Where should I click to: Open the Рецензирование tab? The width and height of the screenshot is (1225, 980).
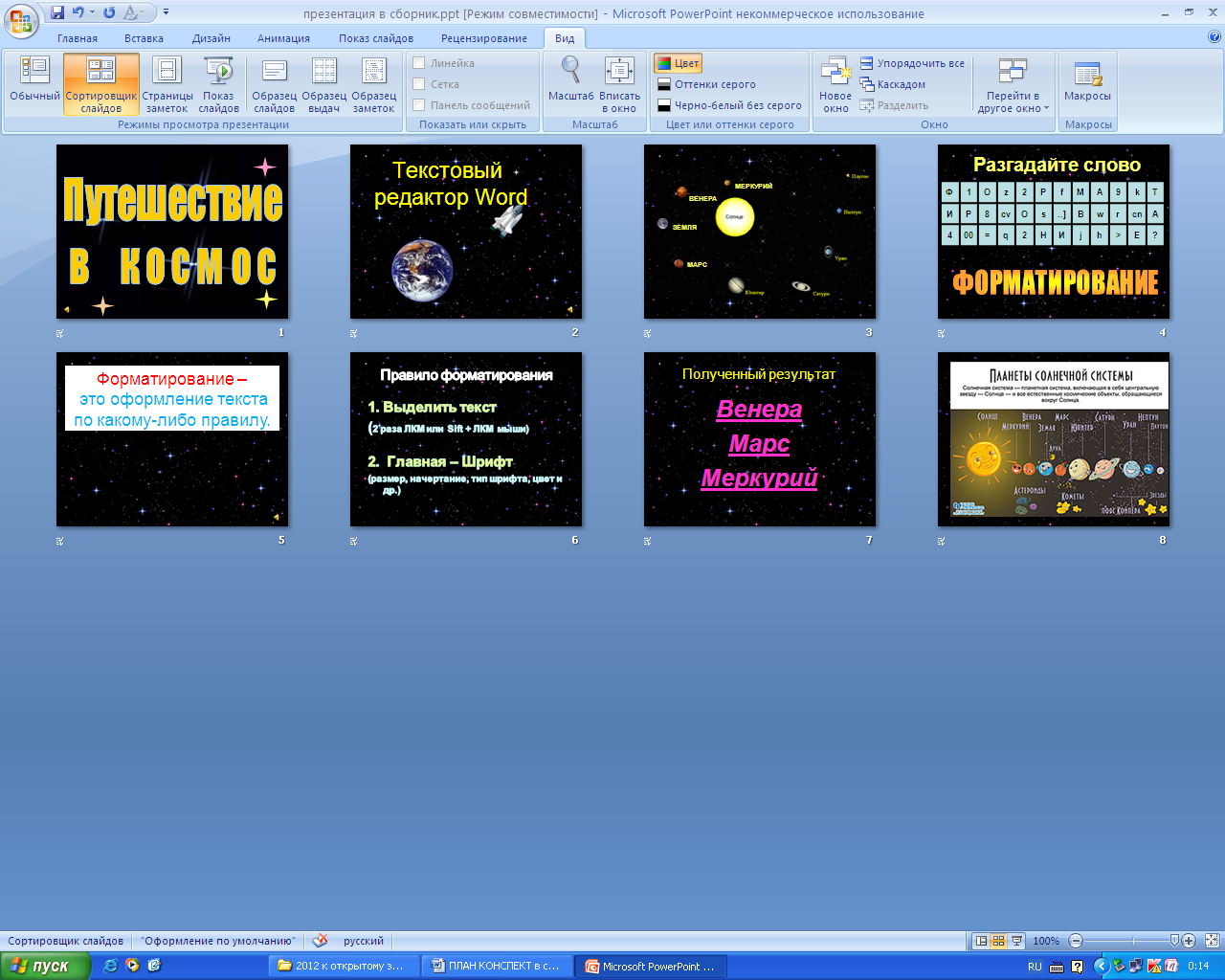(x=484, y=38)
